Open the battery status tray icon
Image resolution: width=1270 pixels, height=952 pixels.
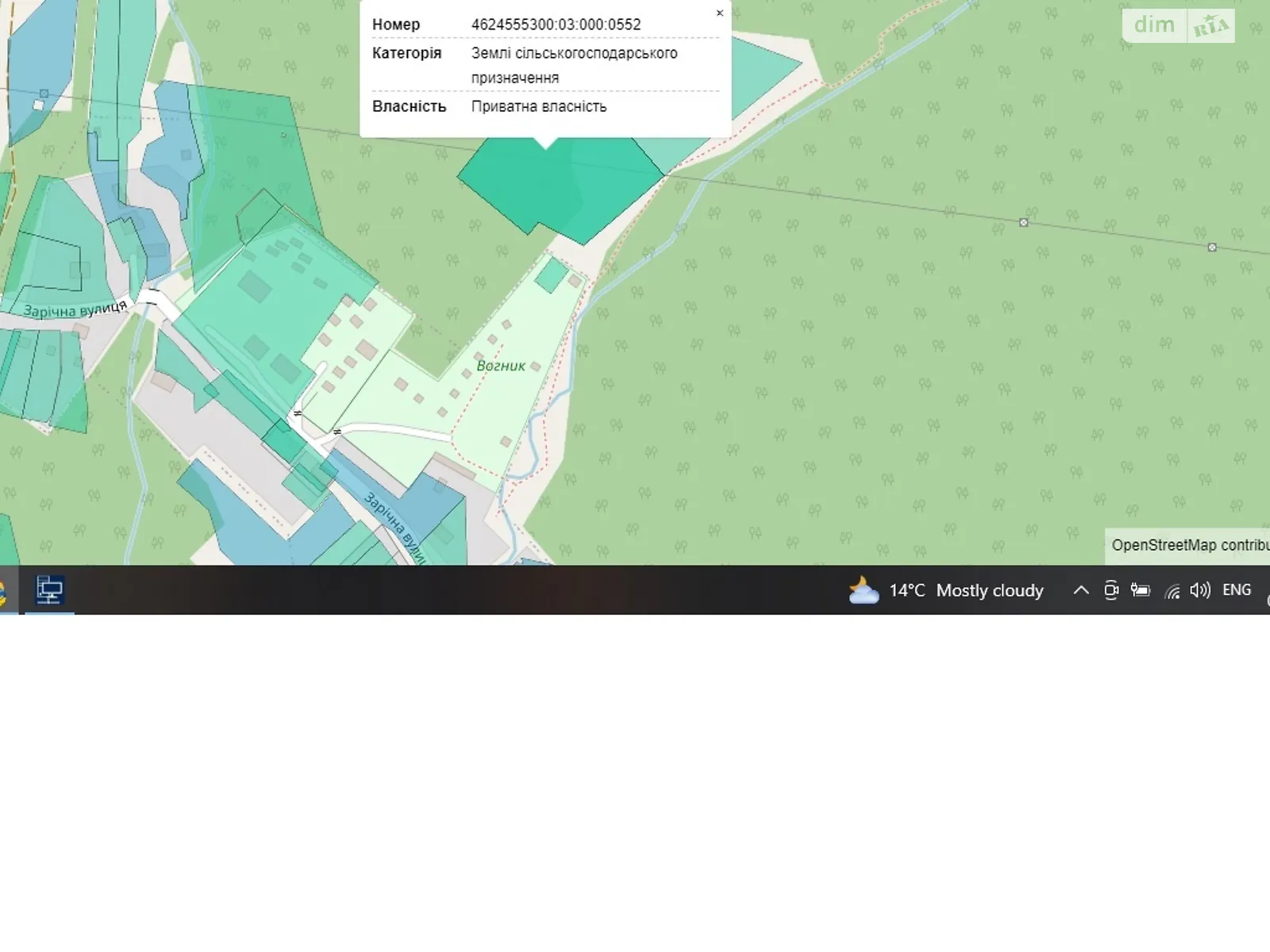point(1141,590)
